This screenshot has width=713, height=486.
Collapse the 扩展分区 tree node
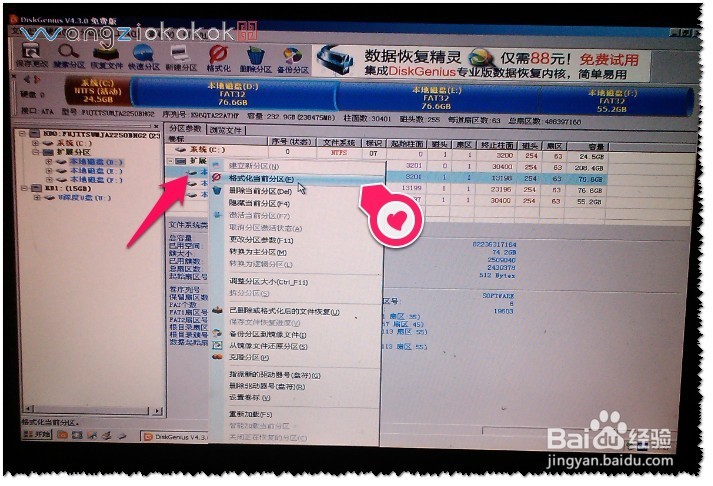click(x=36, y=152)
